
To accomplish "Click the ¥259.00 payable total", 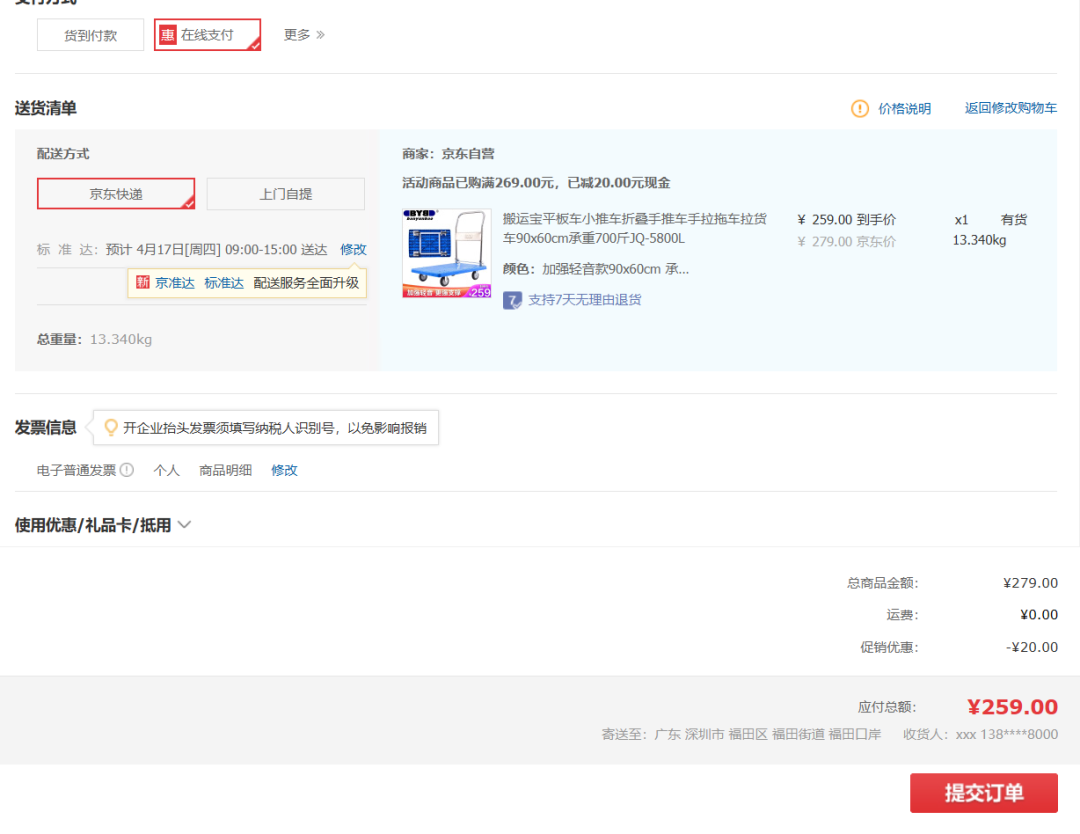I will 1012,707.
